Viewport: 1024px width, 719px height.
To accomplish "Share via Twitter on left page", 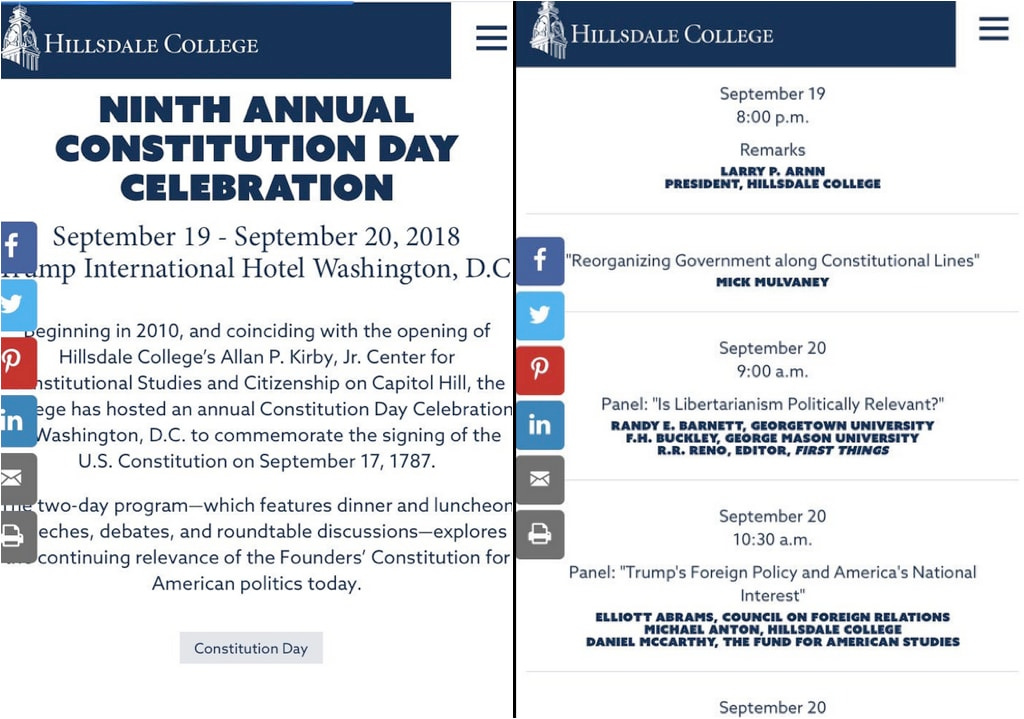I will coord(18,304).
